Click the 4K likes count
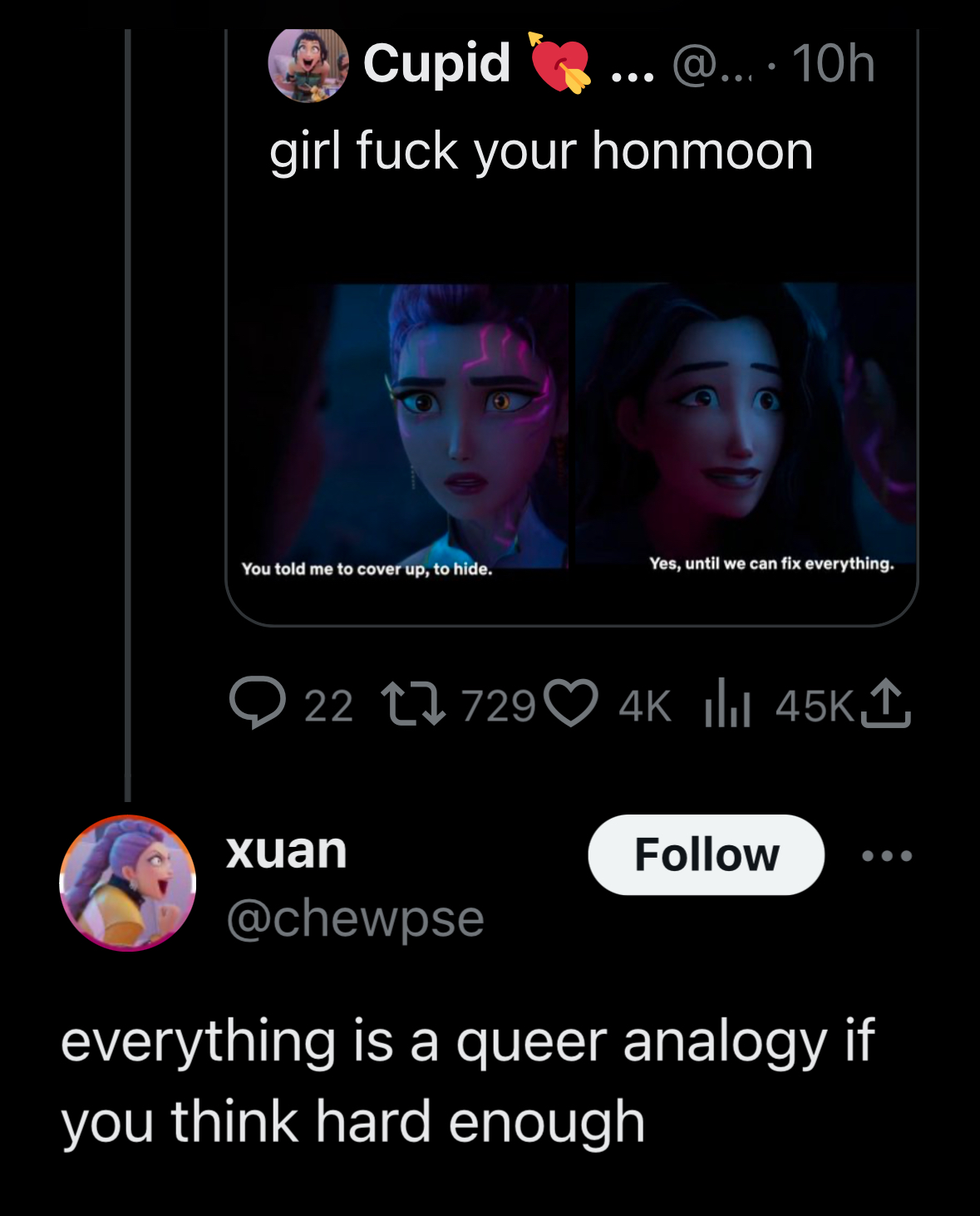Screen dimensions: 980x1216 point(644,706)
